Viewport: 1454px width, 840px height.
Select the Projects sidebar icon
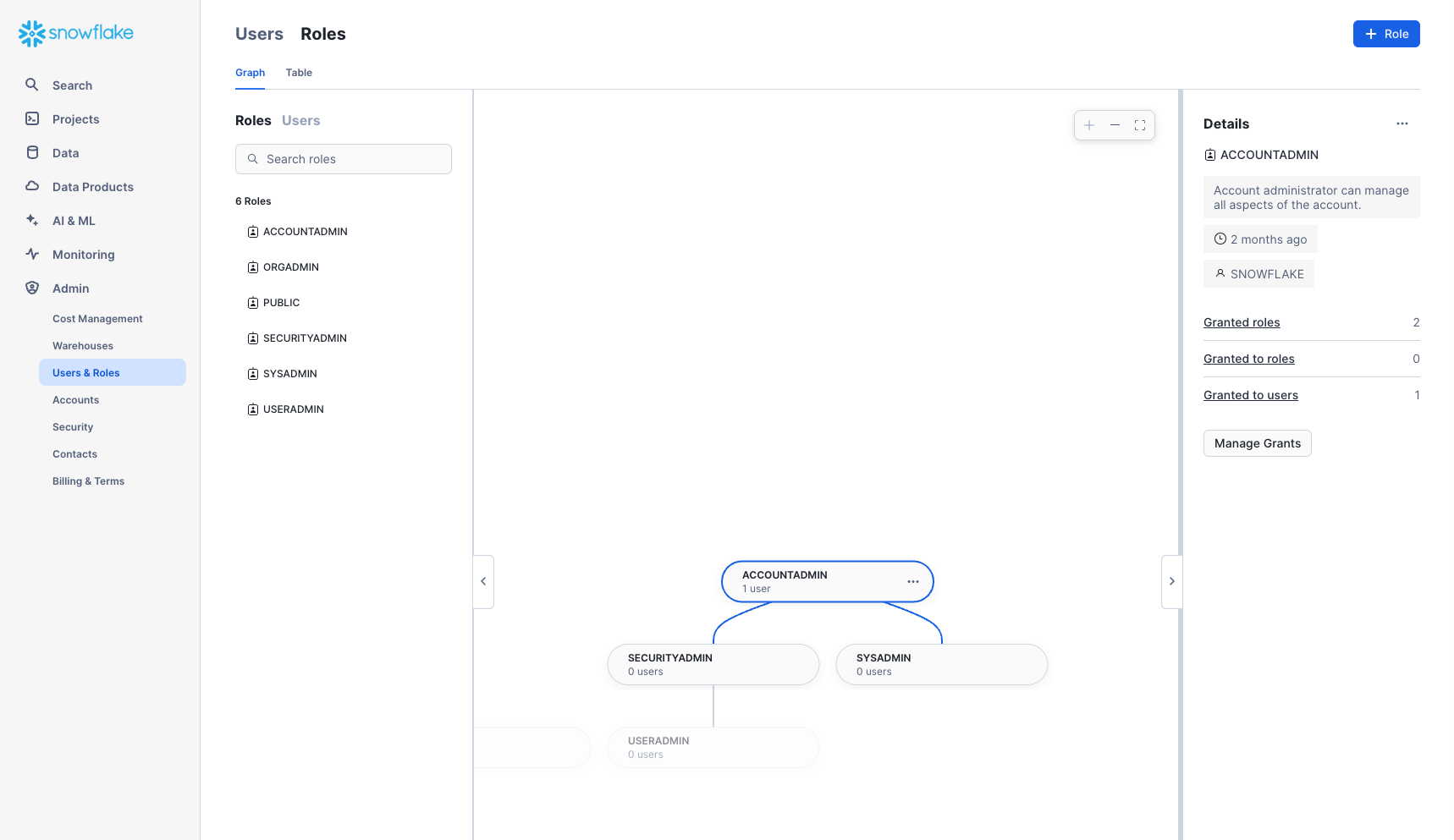(31, 118)
